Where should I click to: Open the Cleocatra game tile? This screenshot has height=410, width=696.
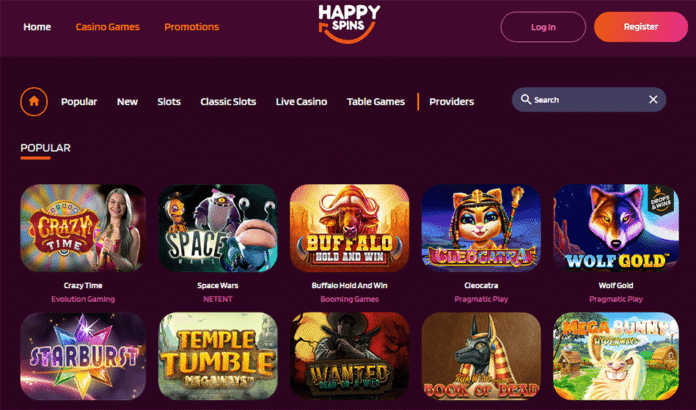pyautogui.click(x=481, y=228)
